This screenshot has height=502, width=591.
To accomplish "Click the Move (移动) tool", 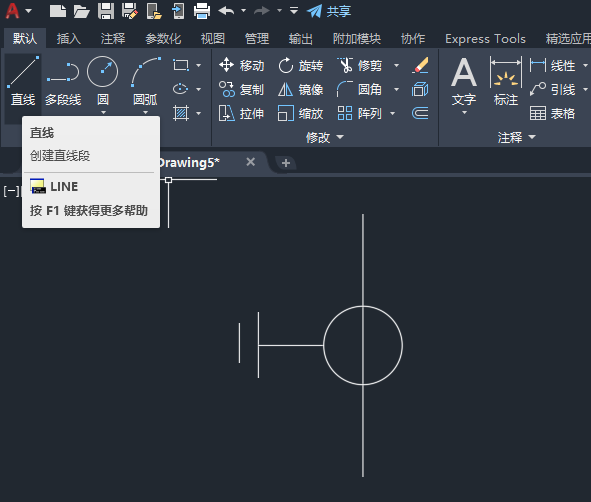I will click(x=242, y=66).
